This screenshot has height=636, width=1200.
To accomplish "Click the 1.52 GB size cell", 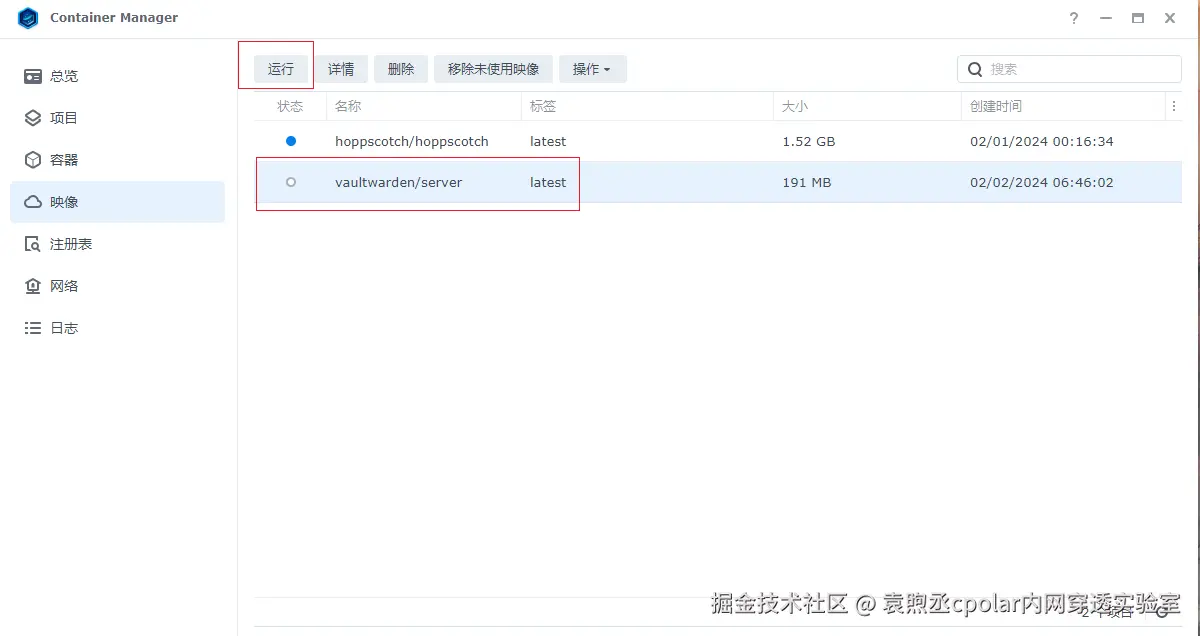I will click(x=809, y=141).
